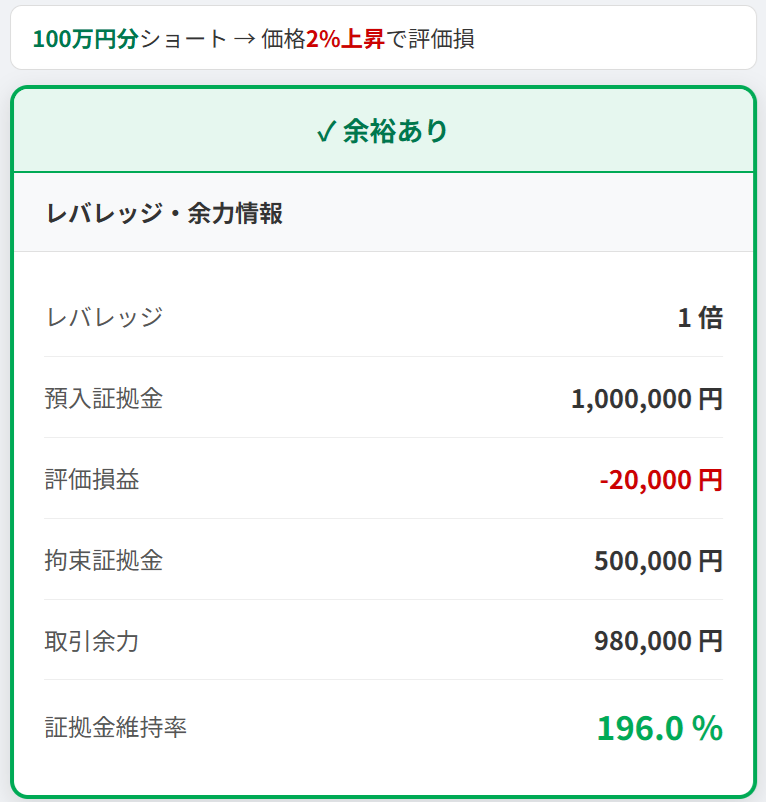Select the green 余裕あり status banner
The image size is (766, 802).
point(383,129)
